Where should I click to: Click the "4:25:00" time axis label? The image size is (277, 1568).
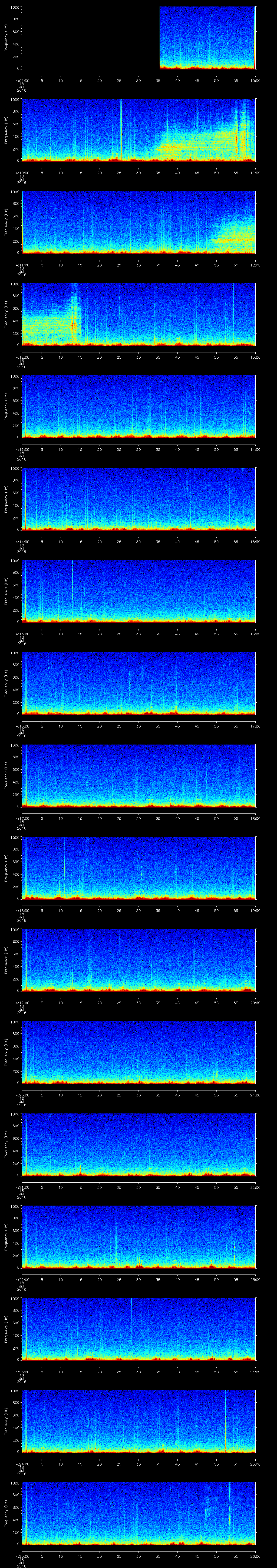22,1556
